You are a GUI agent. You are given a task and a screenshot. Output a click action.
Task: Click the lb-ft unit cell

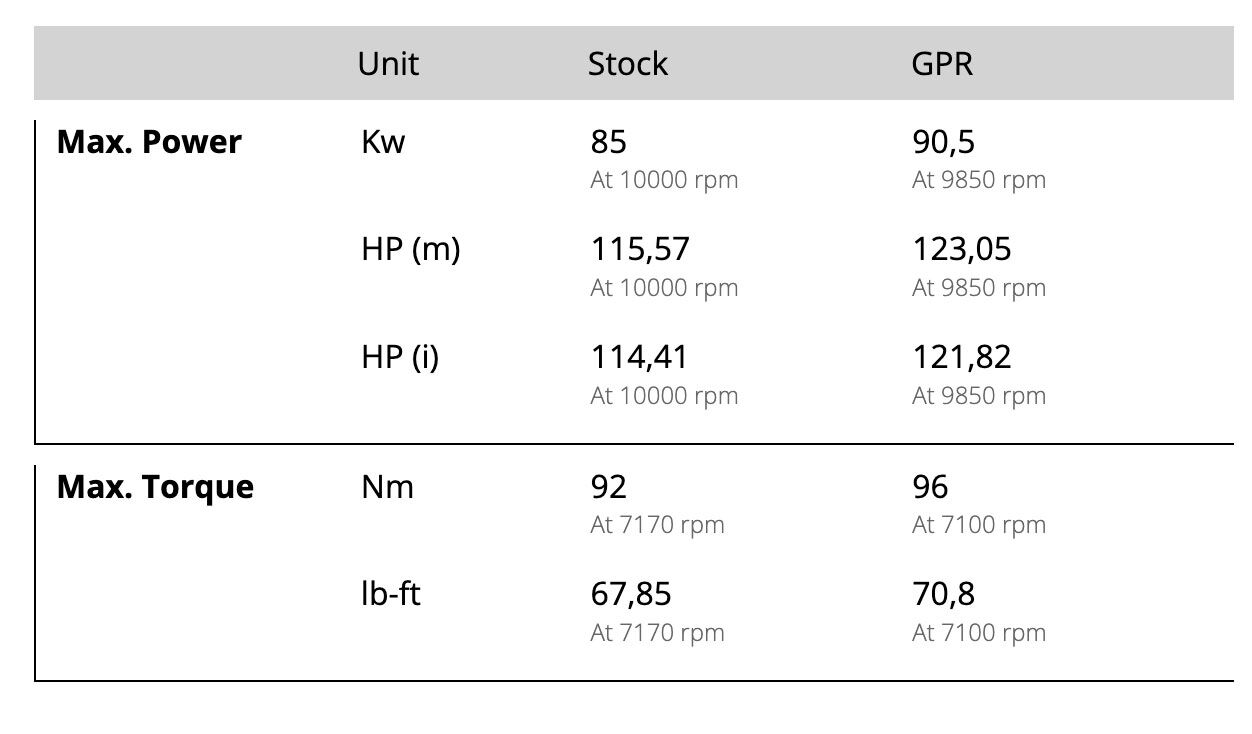(x=391, y=595)
